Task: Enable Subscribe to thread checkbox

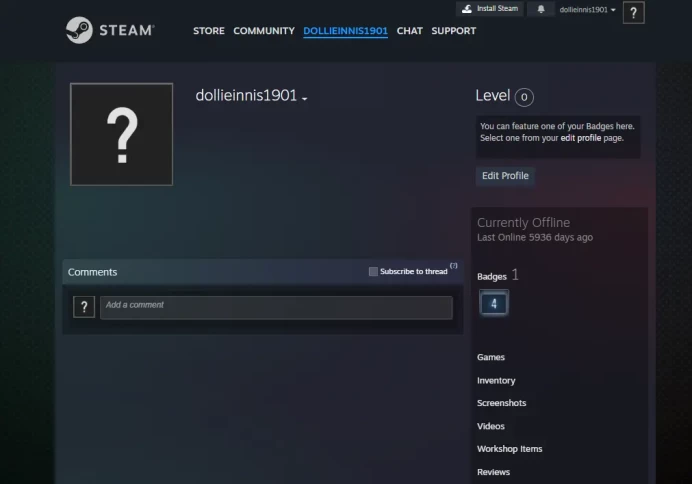Action: click(x=373, y=271)
